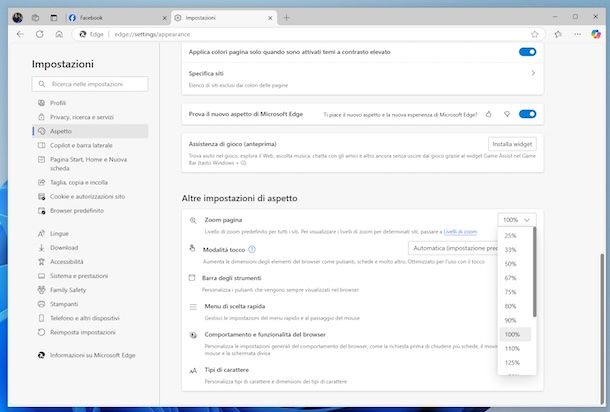This screenshot has height=412, width=610.
Task: Open Aspetto settings section
Action: tap(90, 131)
